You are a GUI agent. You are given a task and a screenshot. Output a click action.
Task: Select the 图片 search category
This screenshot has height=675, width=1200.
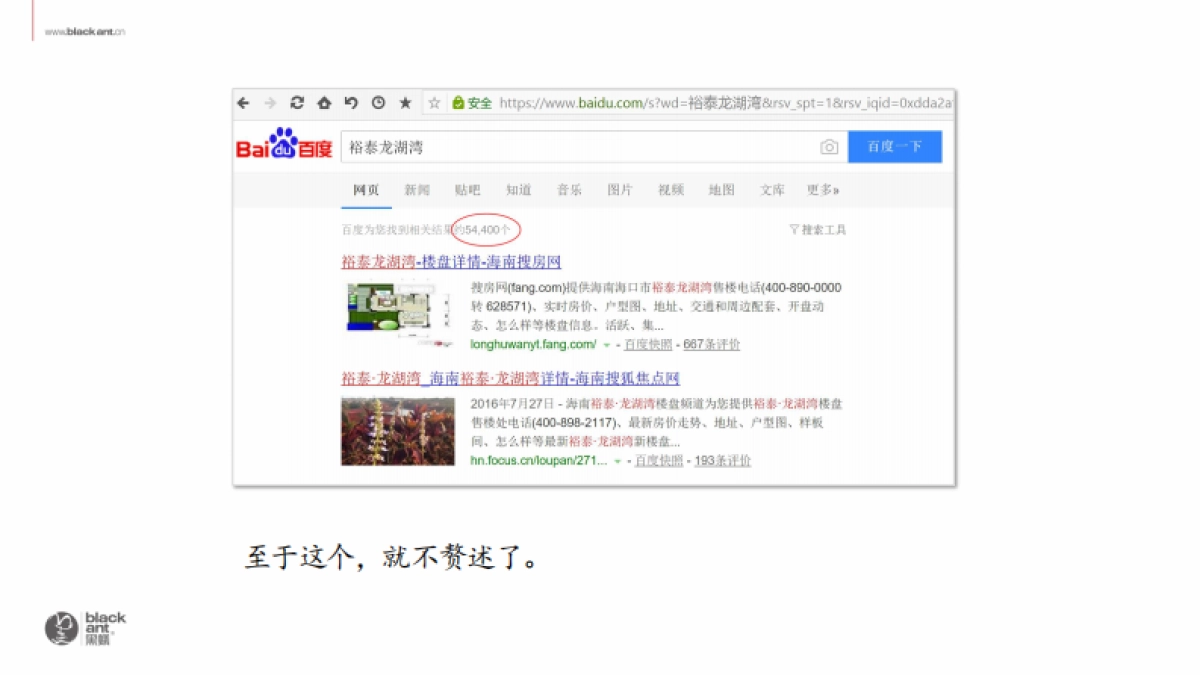[620, 190]
